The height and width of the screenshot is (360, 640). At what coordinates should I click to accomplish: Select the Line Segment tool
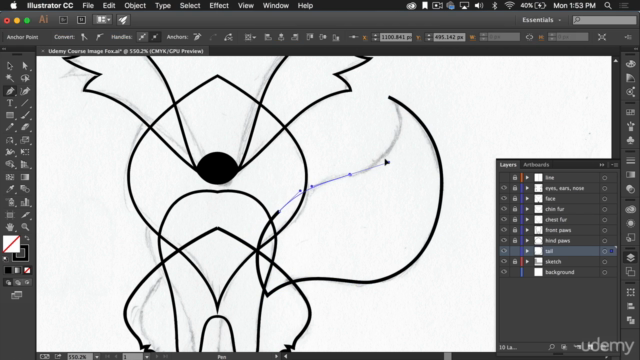click(25, 103)
